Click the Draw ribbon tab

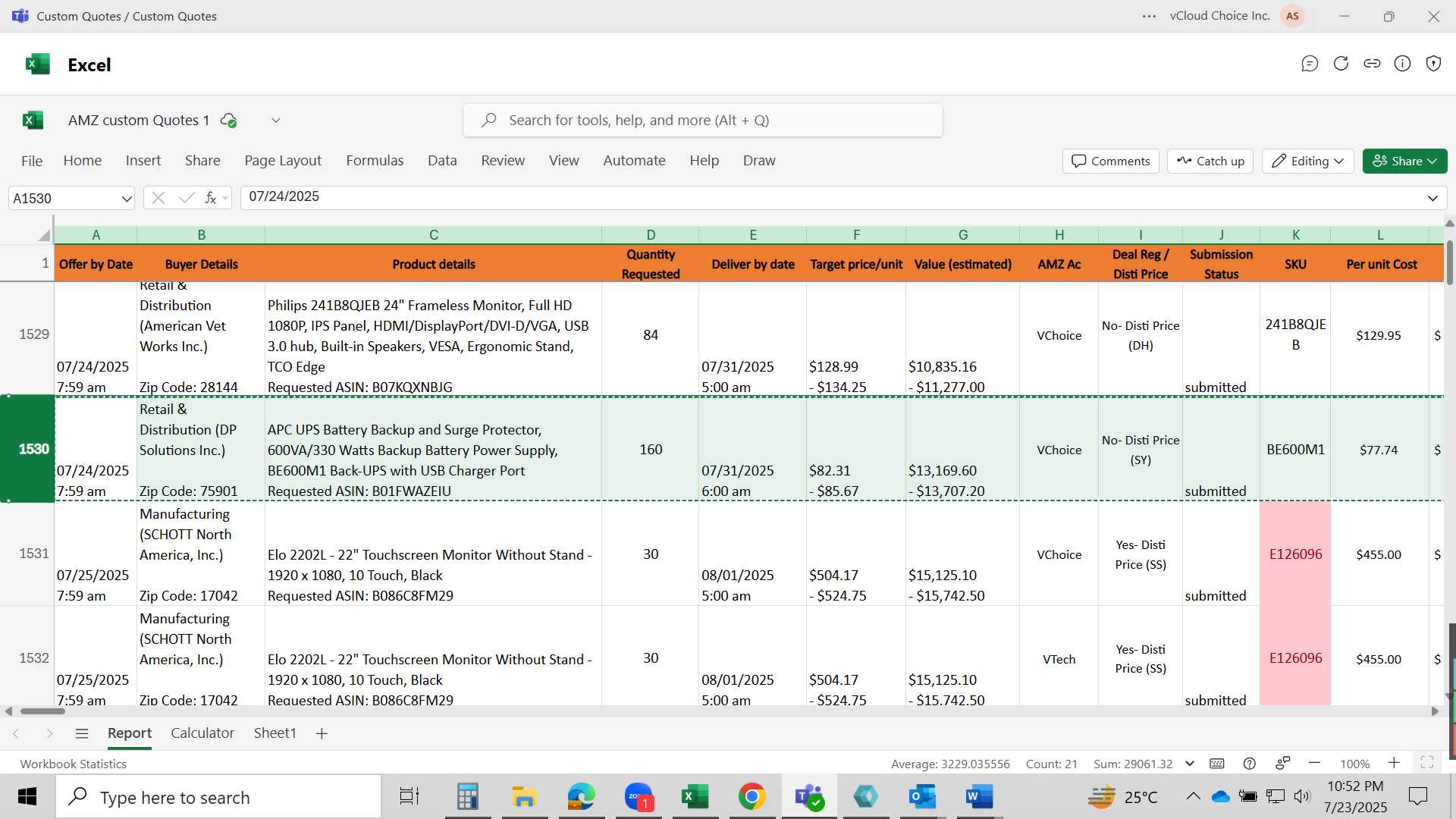tap(759, 161)
